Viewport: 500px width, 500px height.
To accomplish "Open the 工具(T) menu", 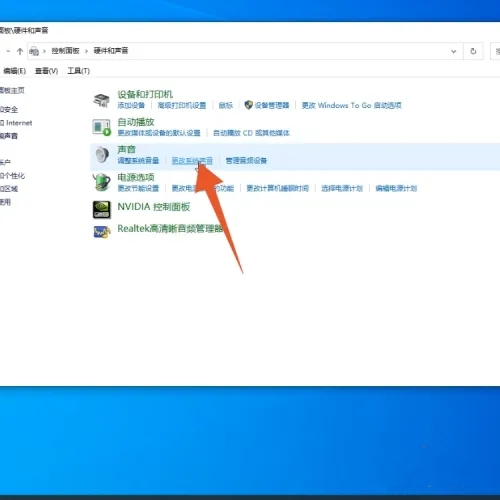I will (79, 71).
